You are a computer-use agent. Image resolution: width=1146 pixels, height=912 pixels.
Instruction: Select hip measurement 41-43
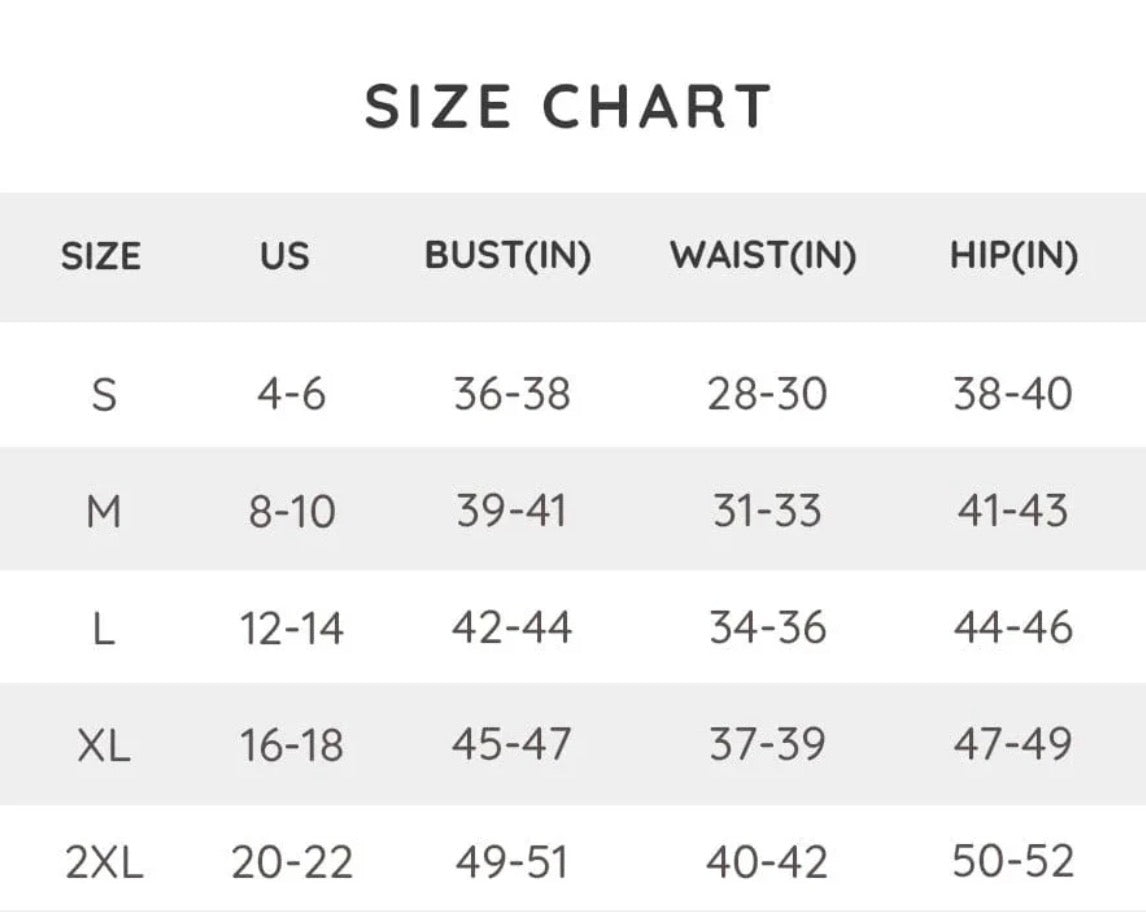[x=1012, y=511]
